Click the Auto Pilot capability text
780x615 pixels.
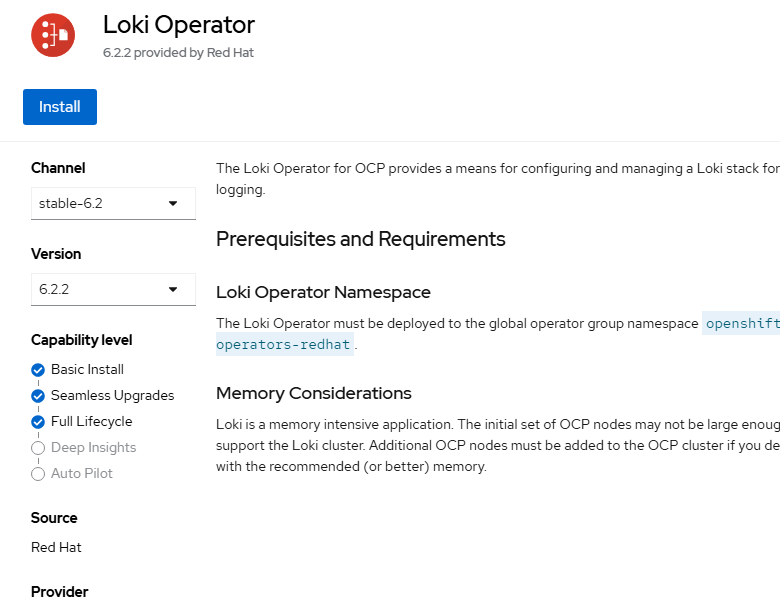click(x=82, y=473)
